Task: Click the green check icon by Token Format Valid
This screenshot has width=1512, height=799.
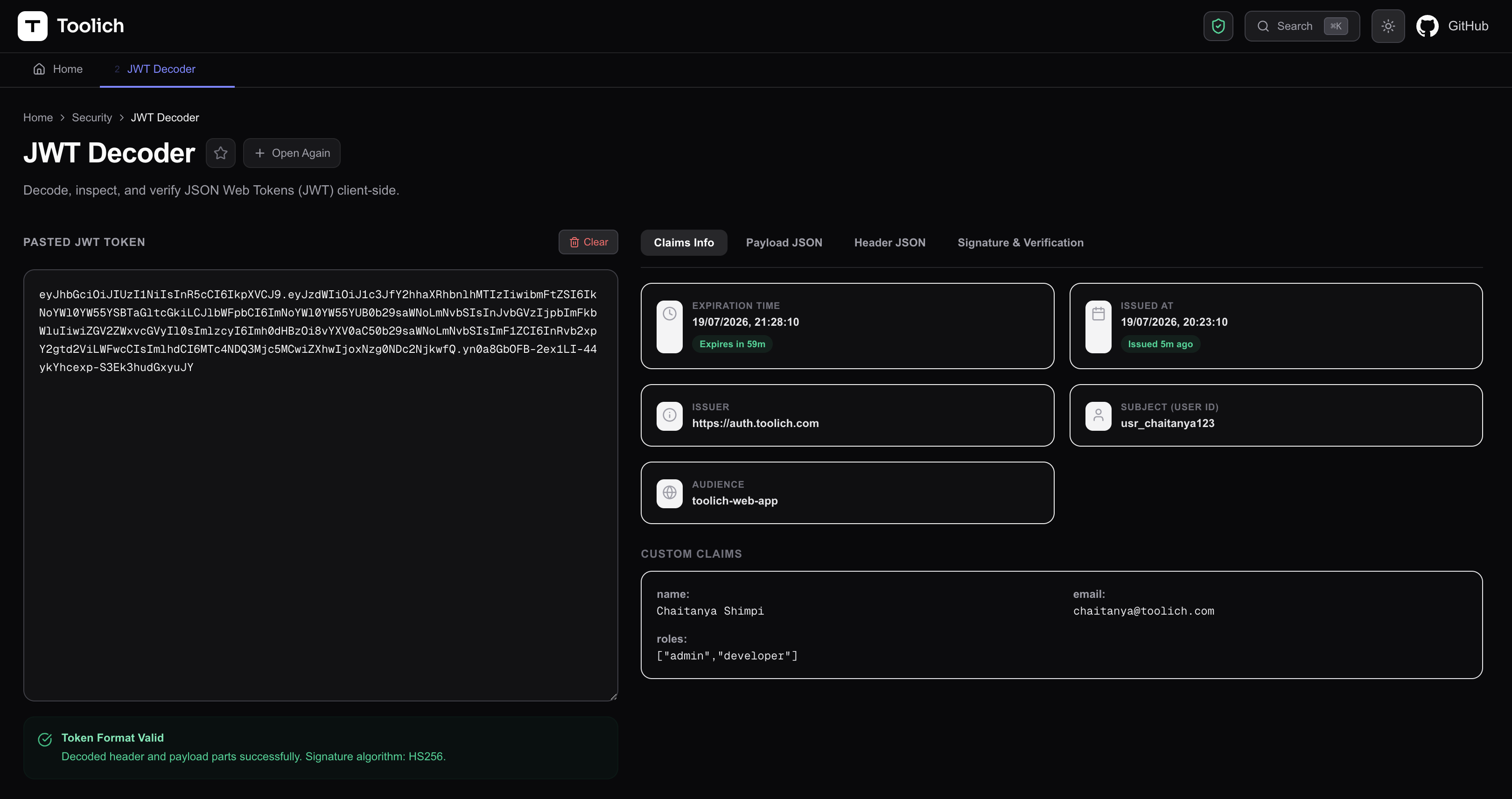Action: click(45, 739)
